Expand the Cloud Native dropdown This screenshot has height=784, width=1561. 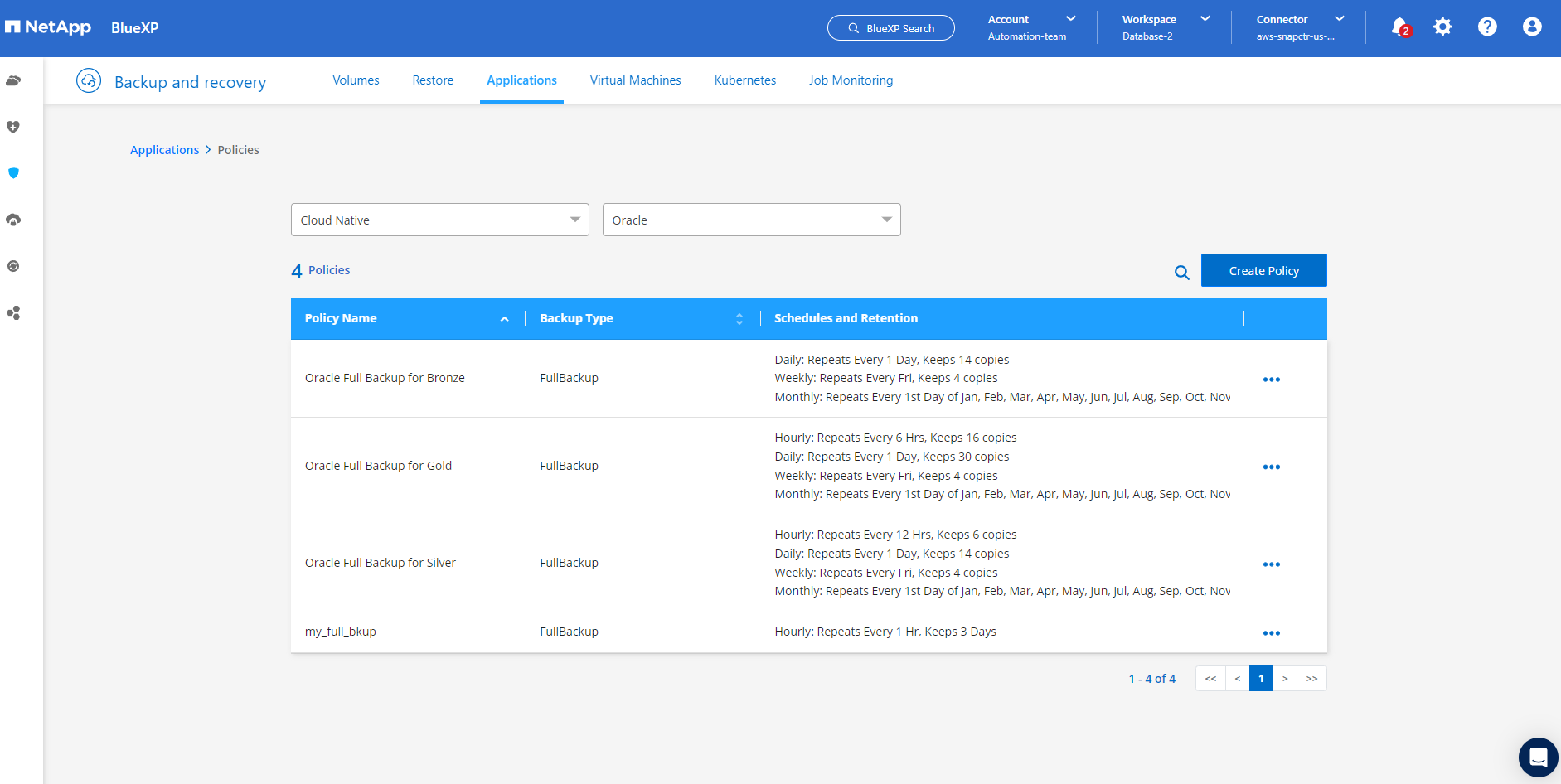click(x=439, y=220)
